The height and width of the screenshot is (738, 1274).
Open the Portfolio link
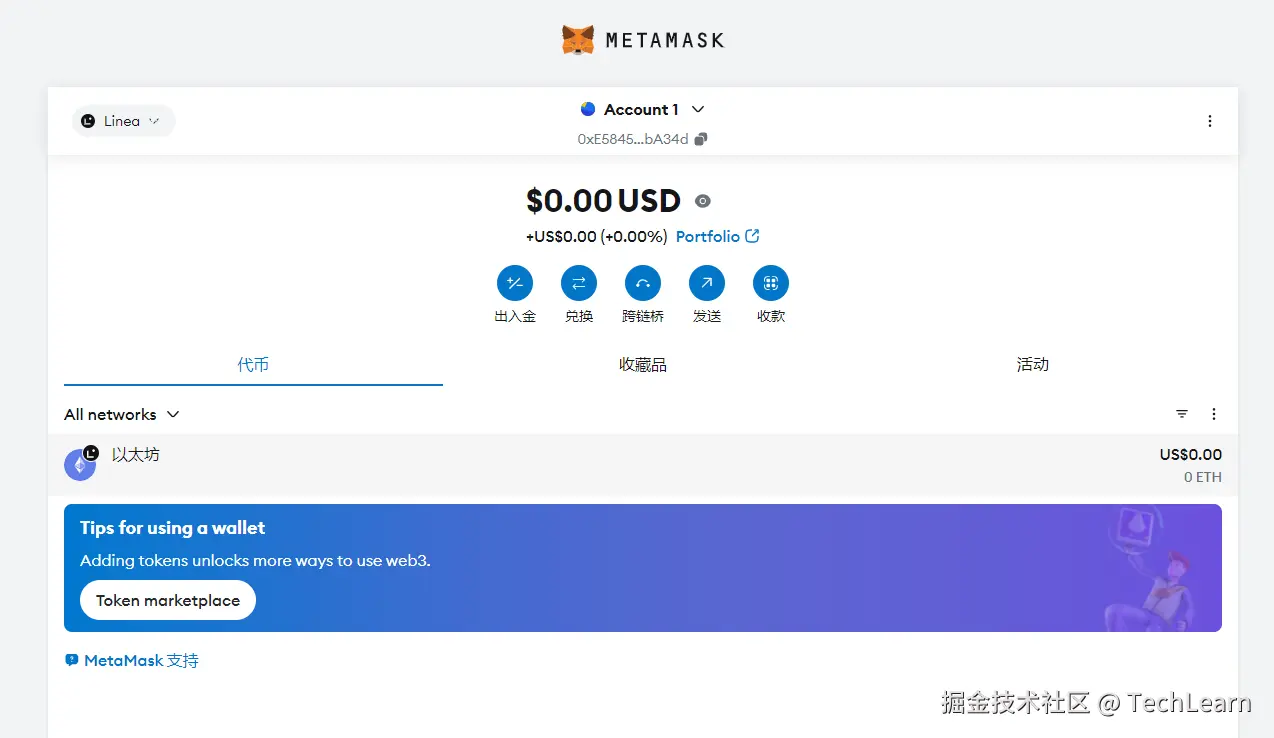717,236
